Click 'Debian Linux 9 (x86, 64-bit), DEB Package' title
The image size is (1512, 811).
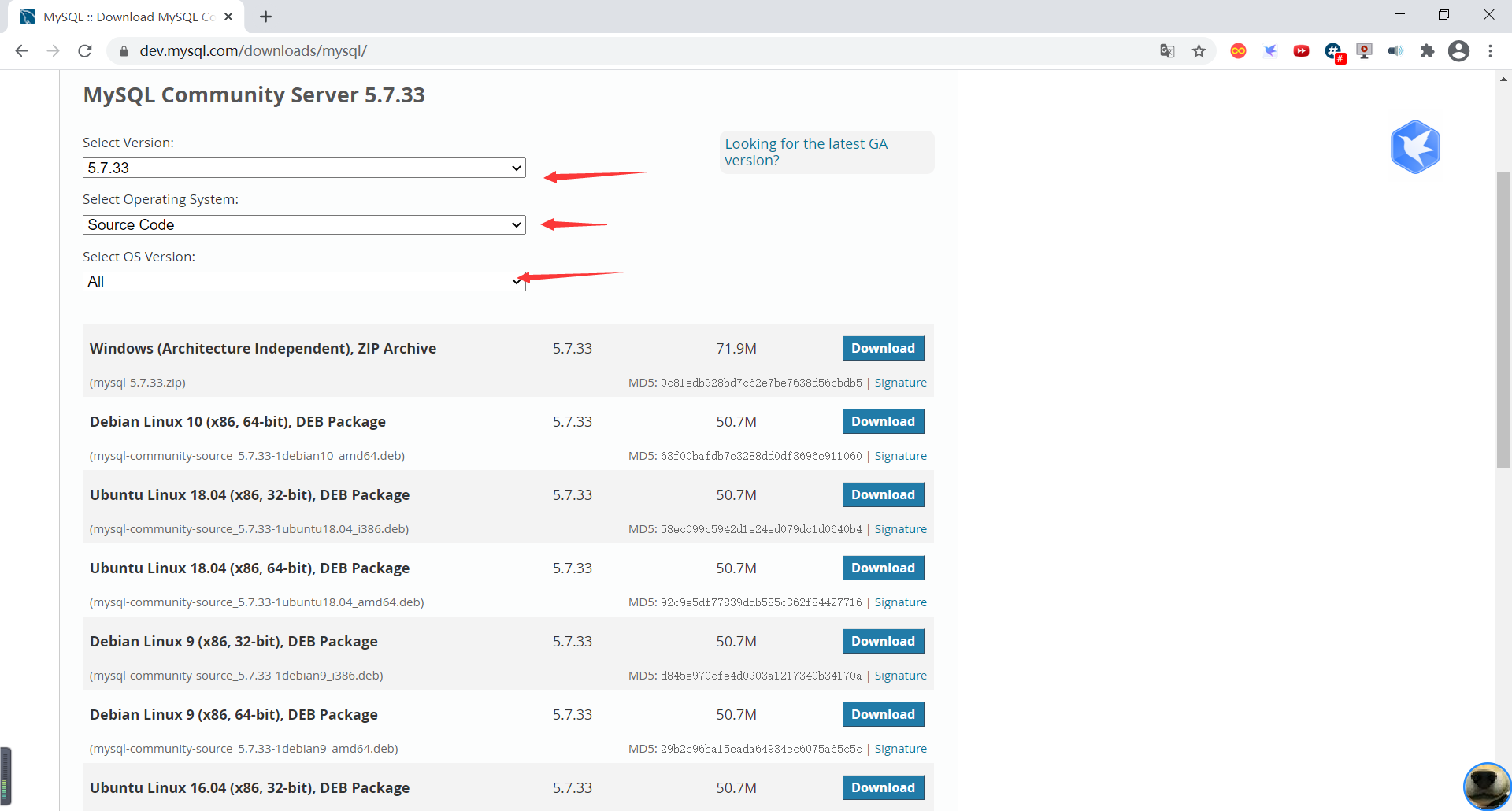tap(234, 715)
